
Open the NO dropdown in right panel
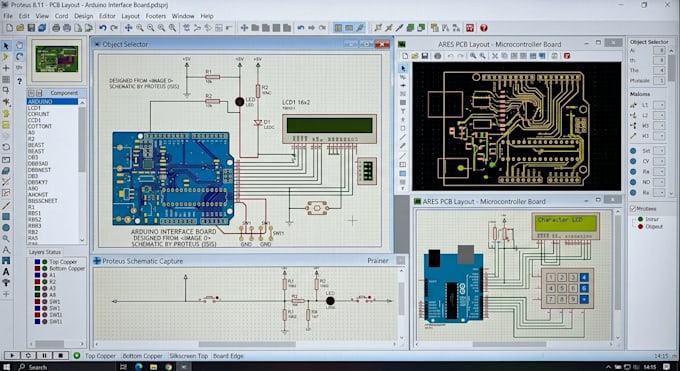click(659, 182)
